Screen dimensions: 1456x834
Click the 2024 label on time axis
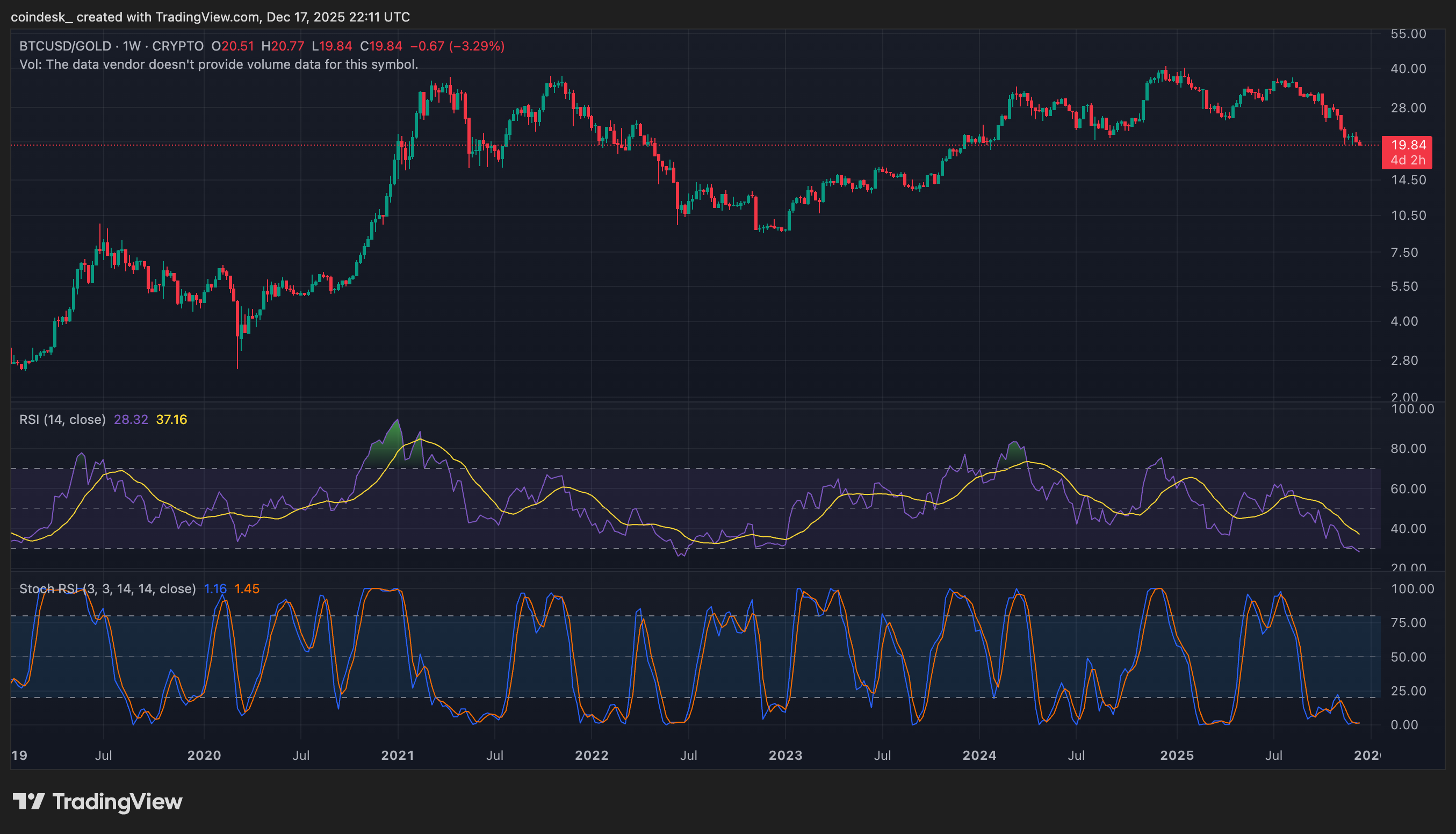coord(979,755)
